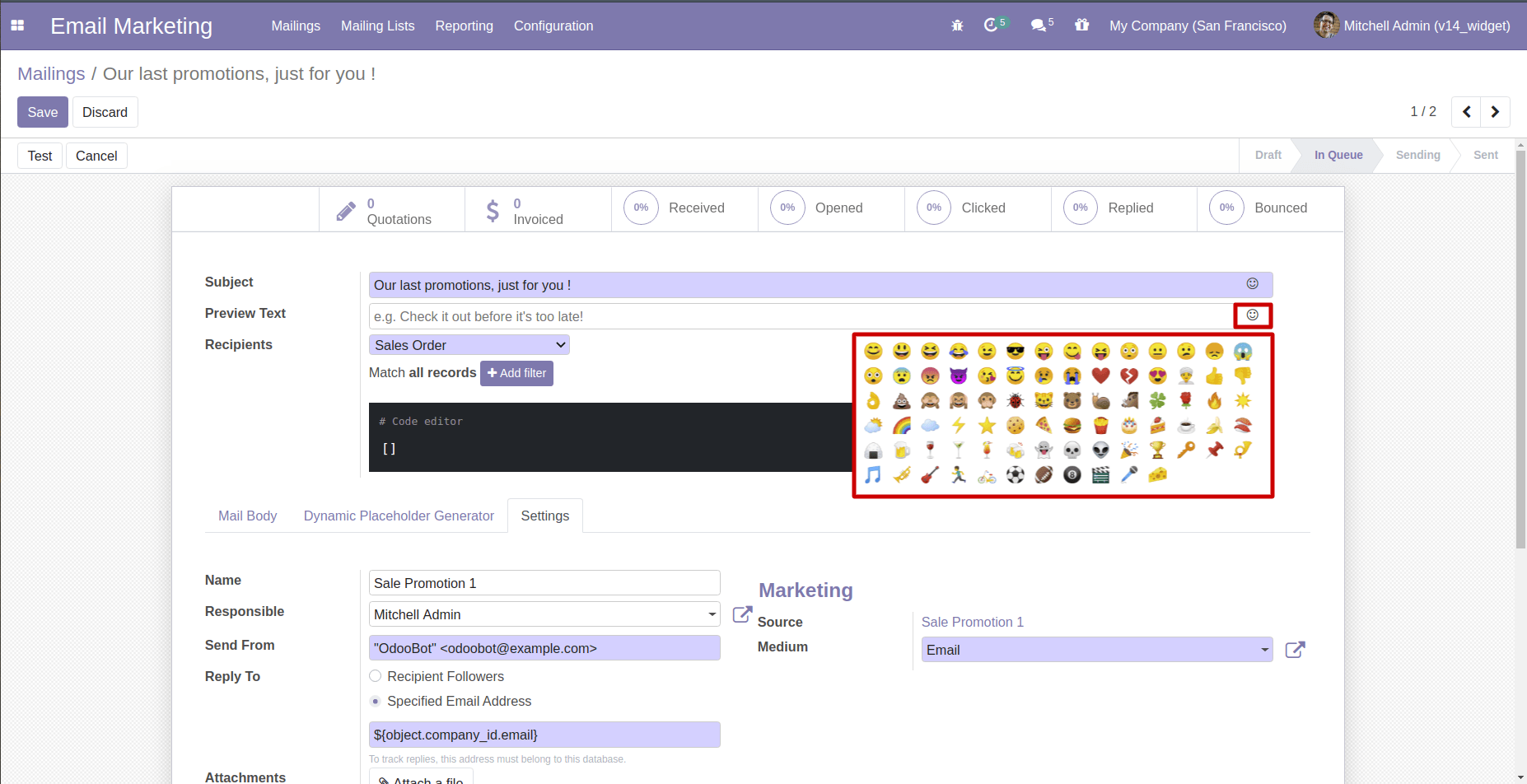
Task: Insert the fire emoji
Action: click(x=1215, y=401)
